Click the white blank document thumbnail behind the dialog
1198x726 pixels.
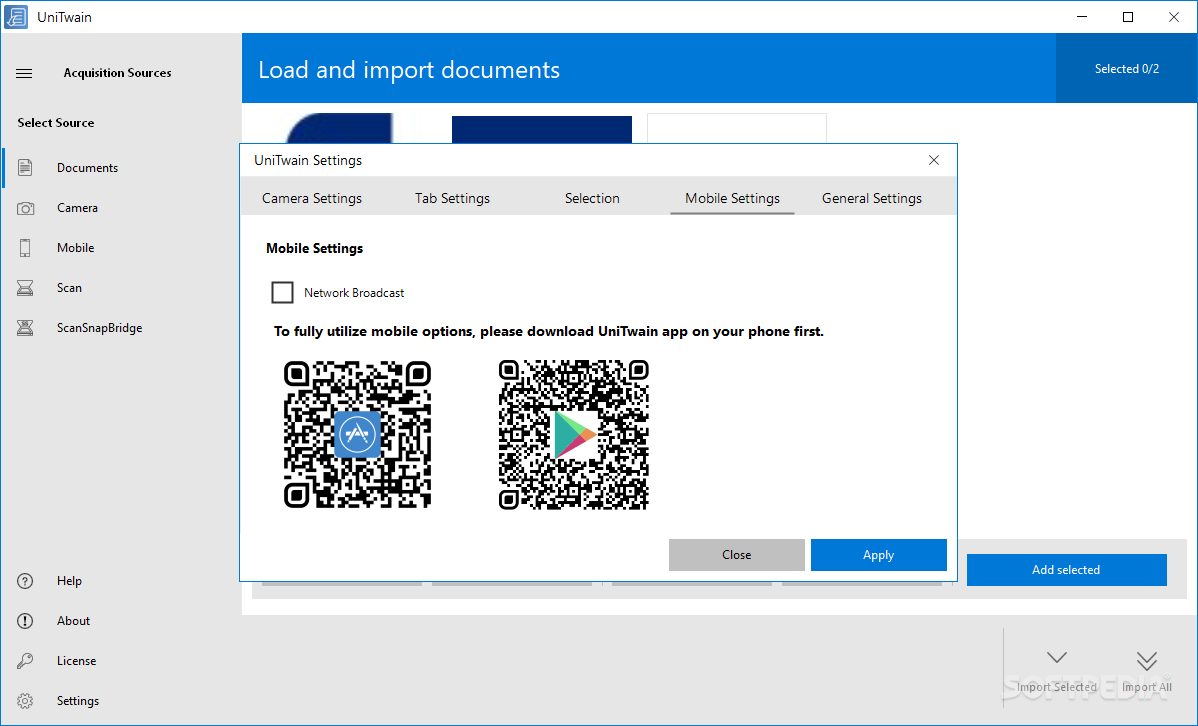tap(737, 128)
